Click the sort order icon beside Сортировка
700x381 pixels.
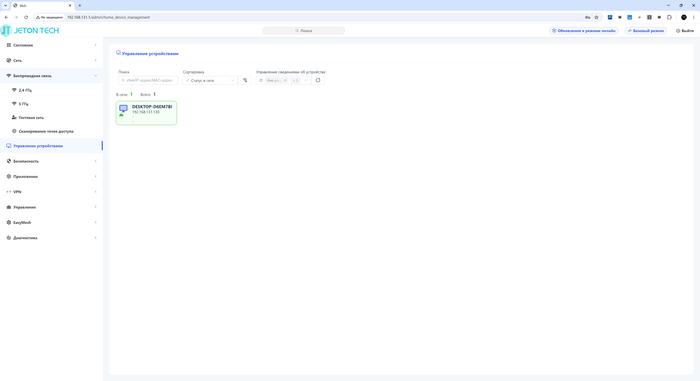click(245, 80)
